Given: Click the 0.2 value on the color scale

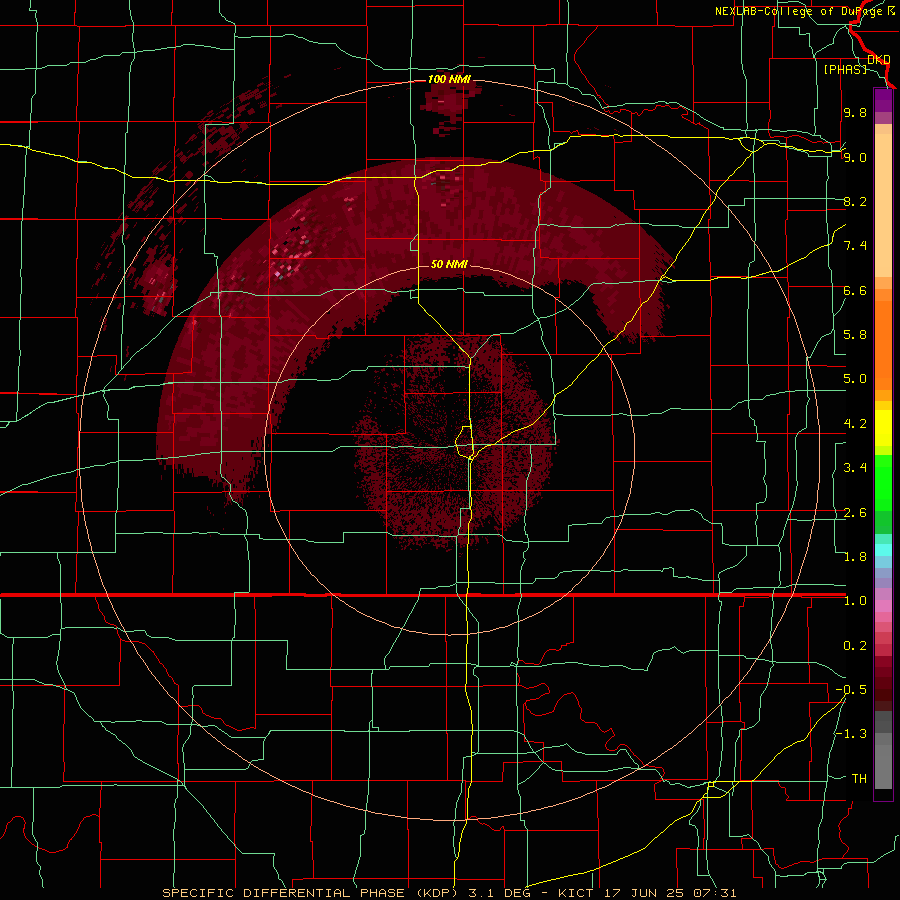Looking at the screenshot, I should pyautogui.click(x=855, y=646).
